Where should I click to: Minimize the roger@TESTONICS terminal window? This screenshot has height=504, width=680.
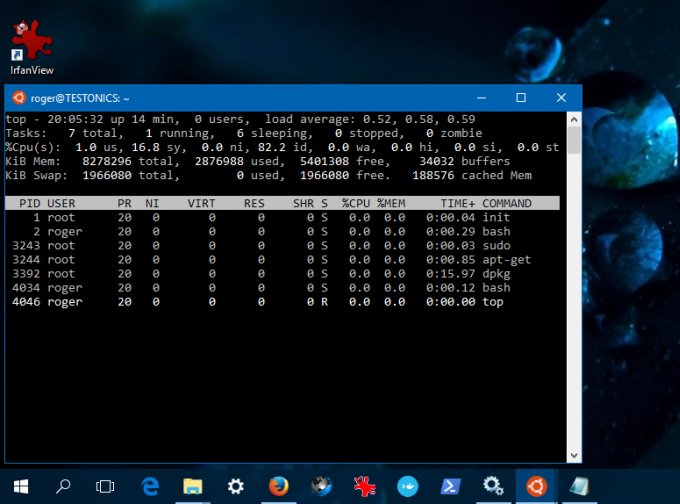[x=481, y=98]
